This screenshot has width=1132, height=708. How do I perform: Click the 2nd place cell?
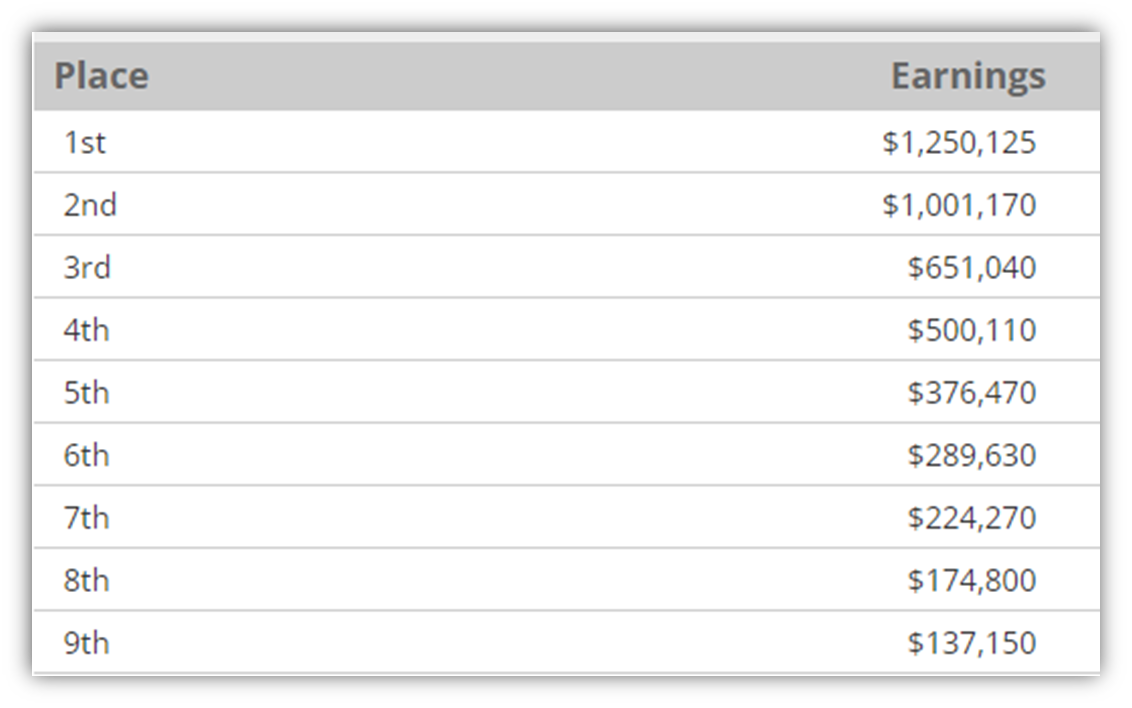(90, 205)
